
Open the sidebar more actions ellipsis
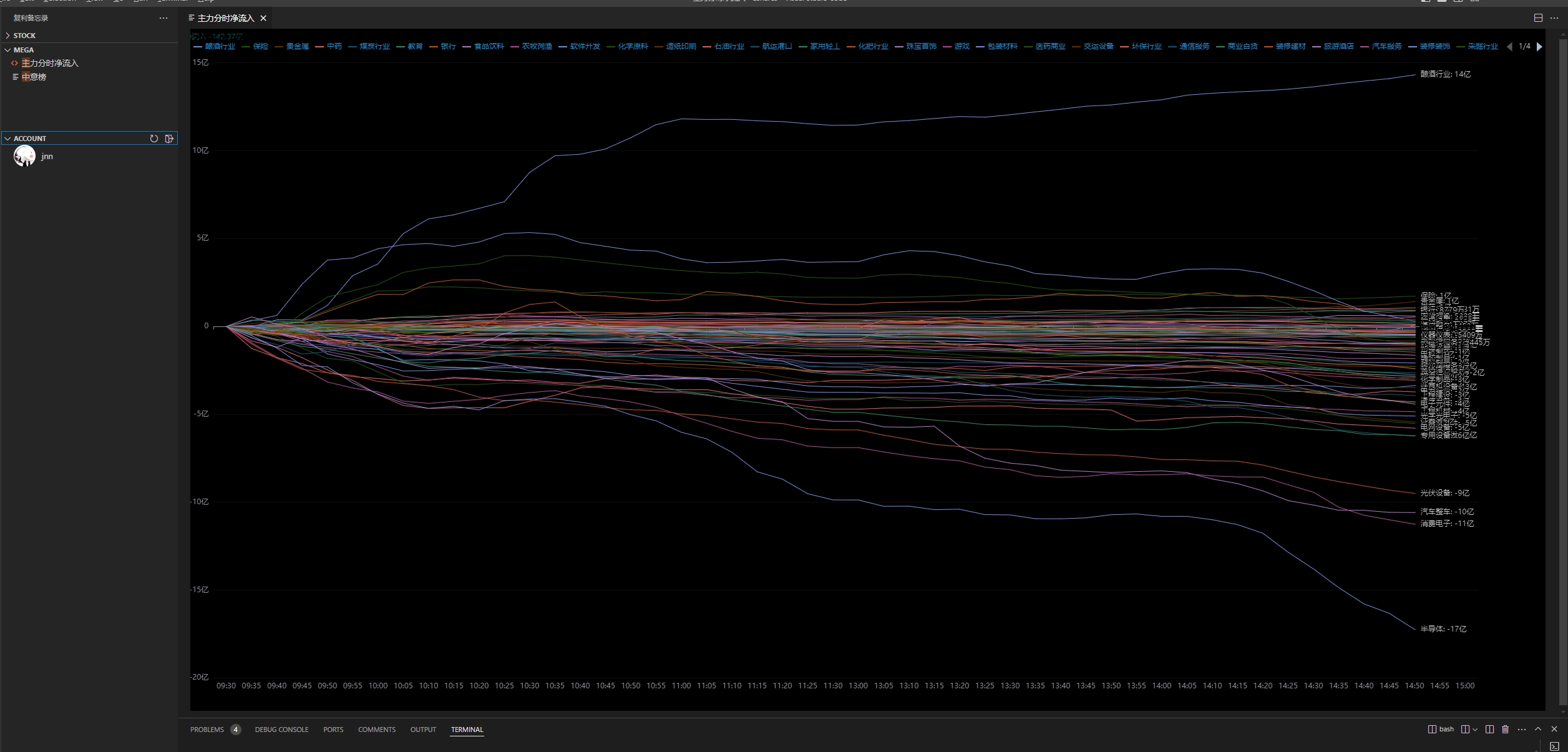point(163,18)
